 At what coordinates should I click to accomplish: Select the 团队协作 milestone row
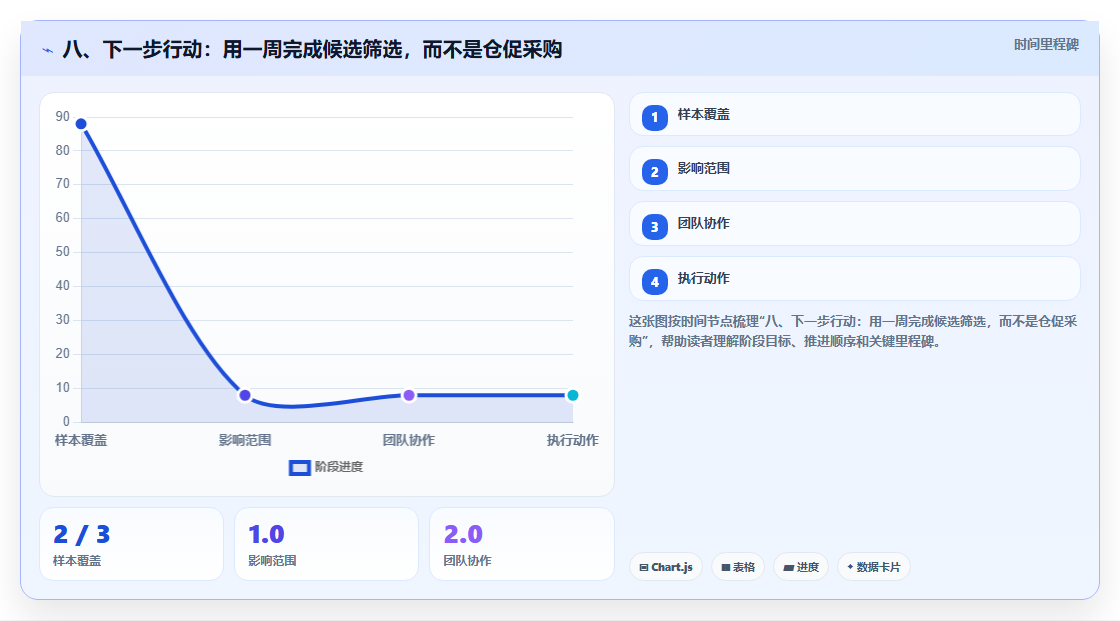(854, 224)
